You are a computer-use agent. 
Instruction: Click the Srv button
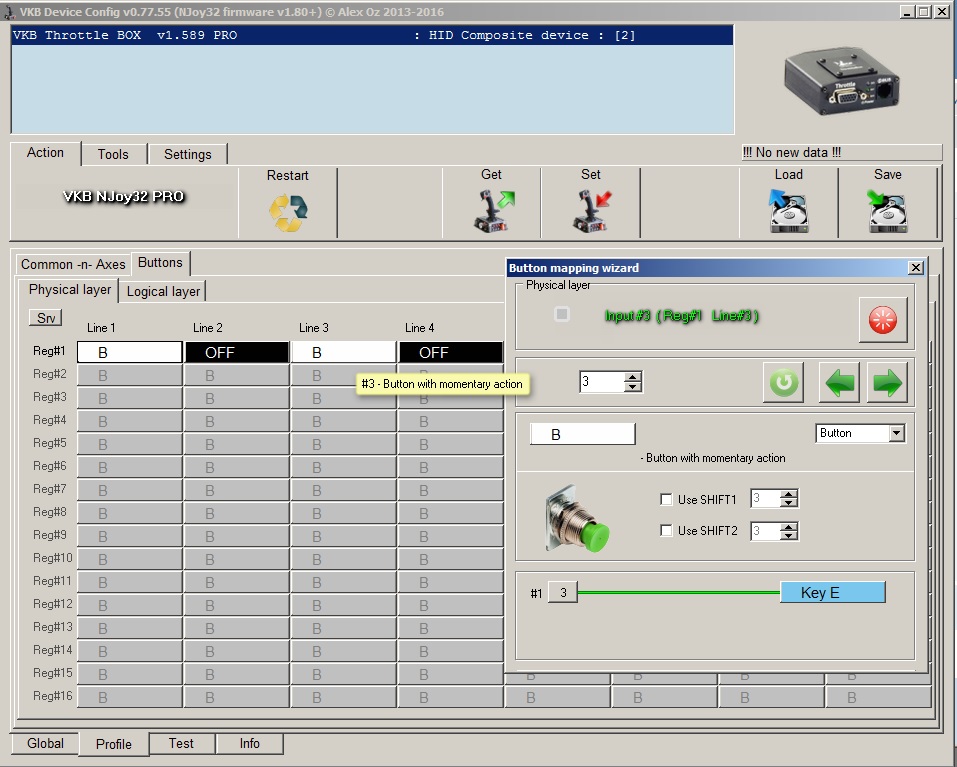[45, 318]
